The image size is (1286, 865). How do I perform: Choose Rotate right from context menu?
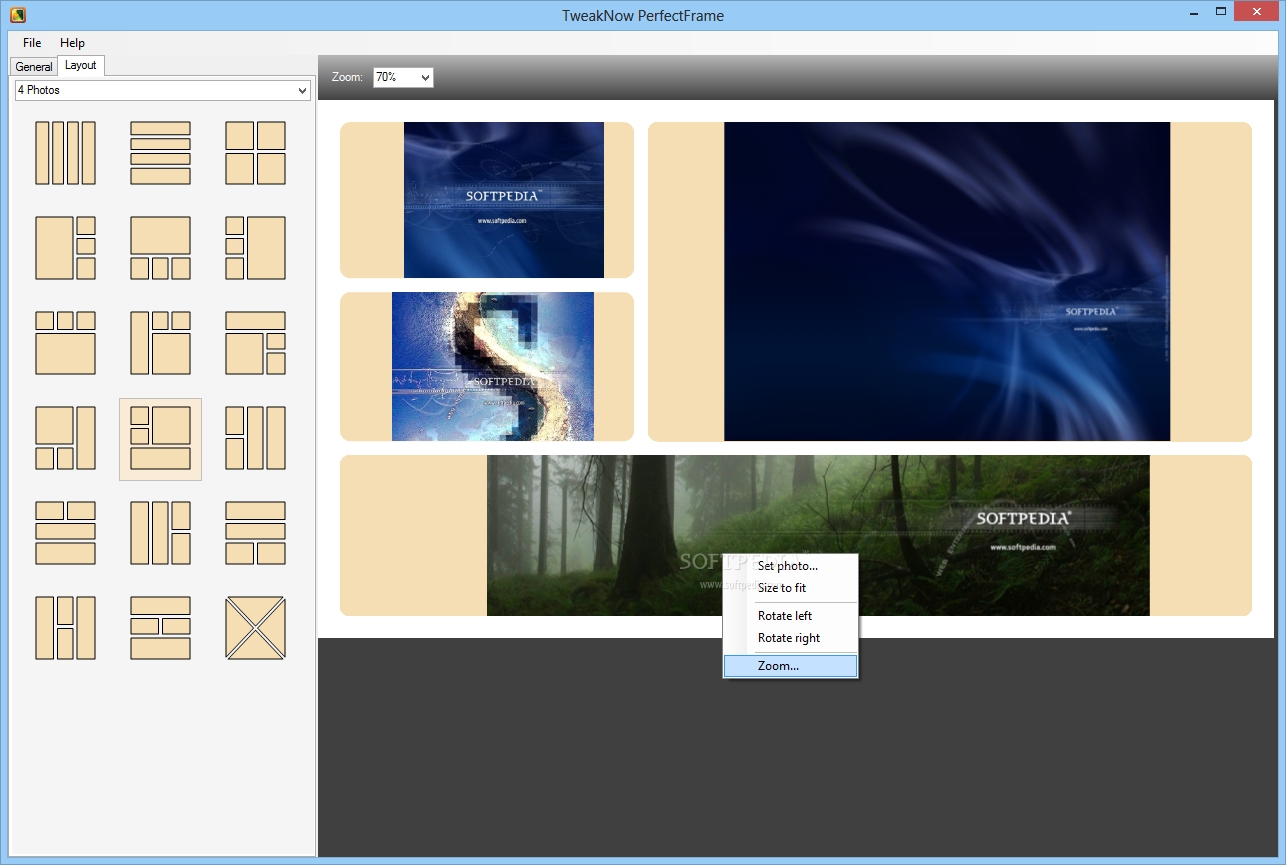(790, 638)
